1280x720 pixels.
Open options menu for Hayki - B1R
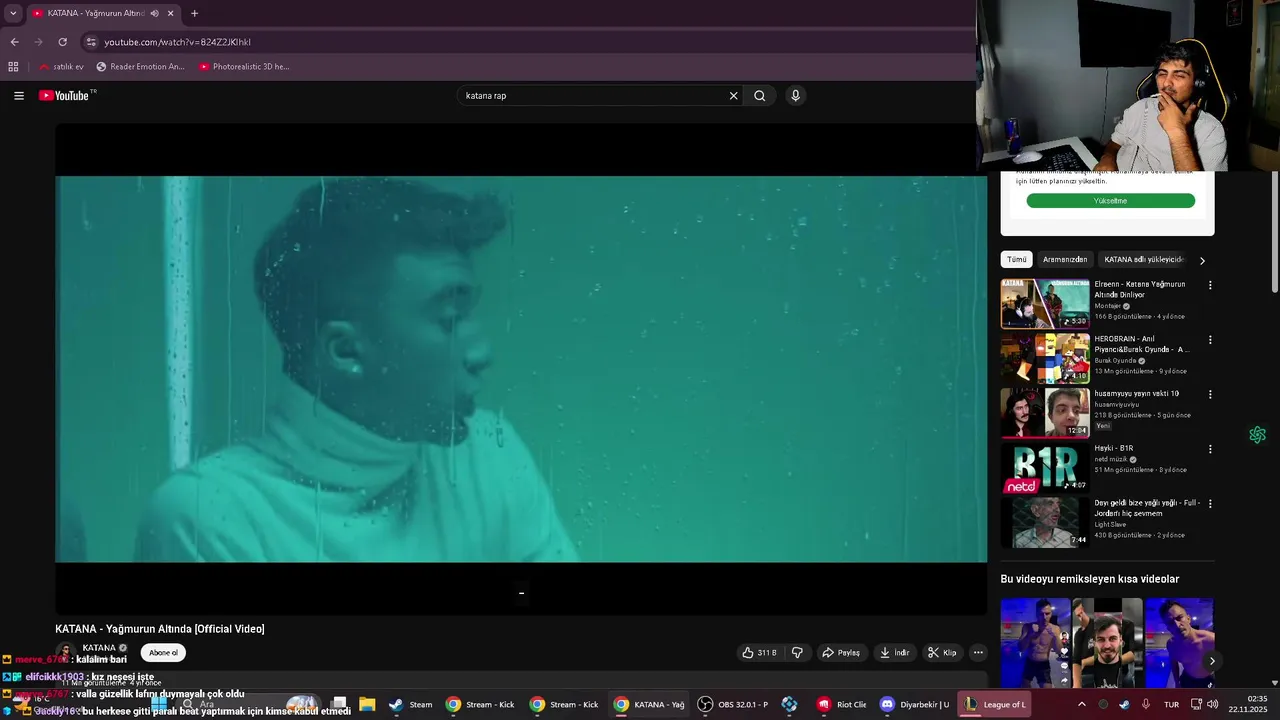1210,449
